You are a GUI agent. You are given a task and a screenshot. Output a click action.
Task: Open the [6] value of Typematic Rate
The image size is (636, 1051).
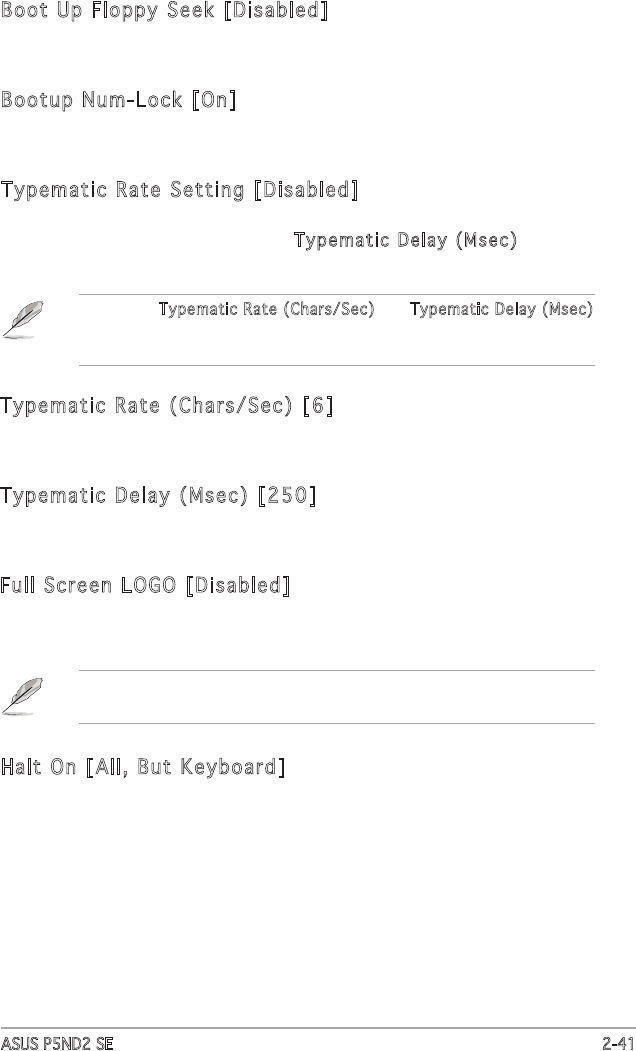(318, 407)
